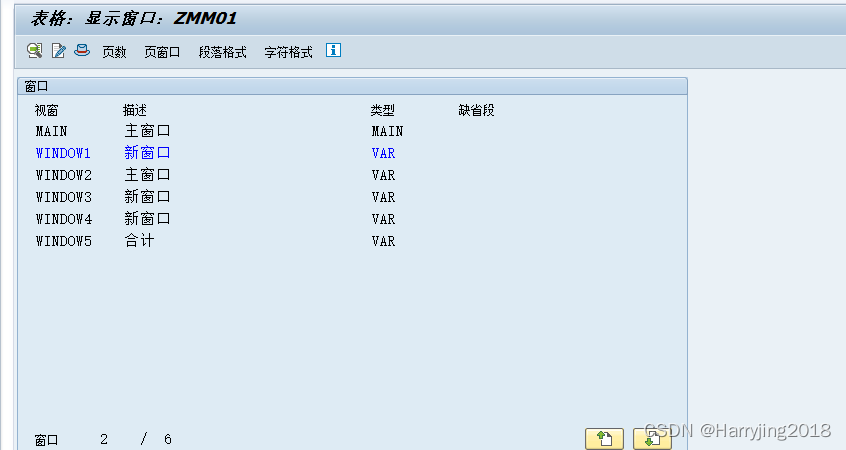Open header settings via hat icon
Screen dimensions: 846x450
pos(82,51)
